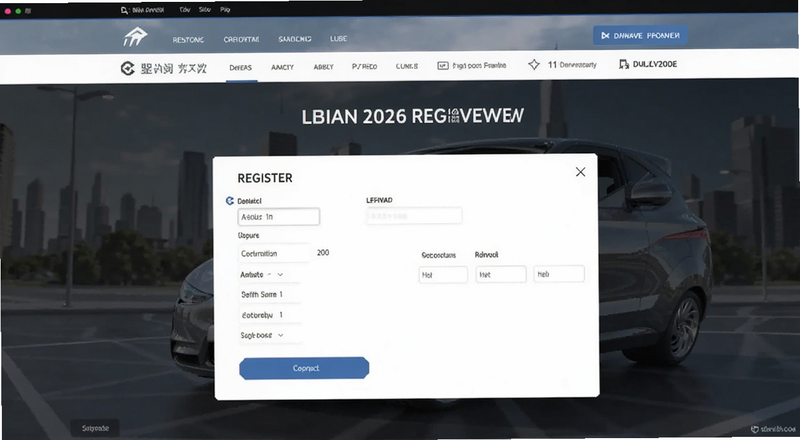Switch to the P/REDO tab
Screen dimensions: 800x440
click(364, 66)
